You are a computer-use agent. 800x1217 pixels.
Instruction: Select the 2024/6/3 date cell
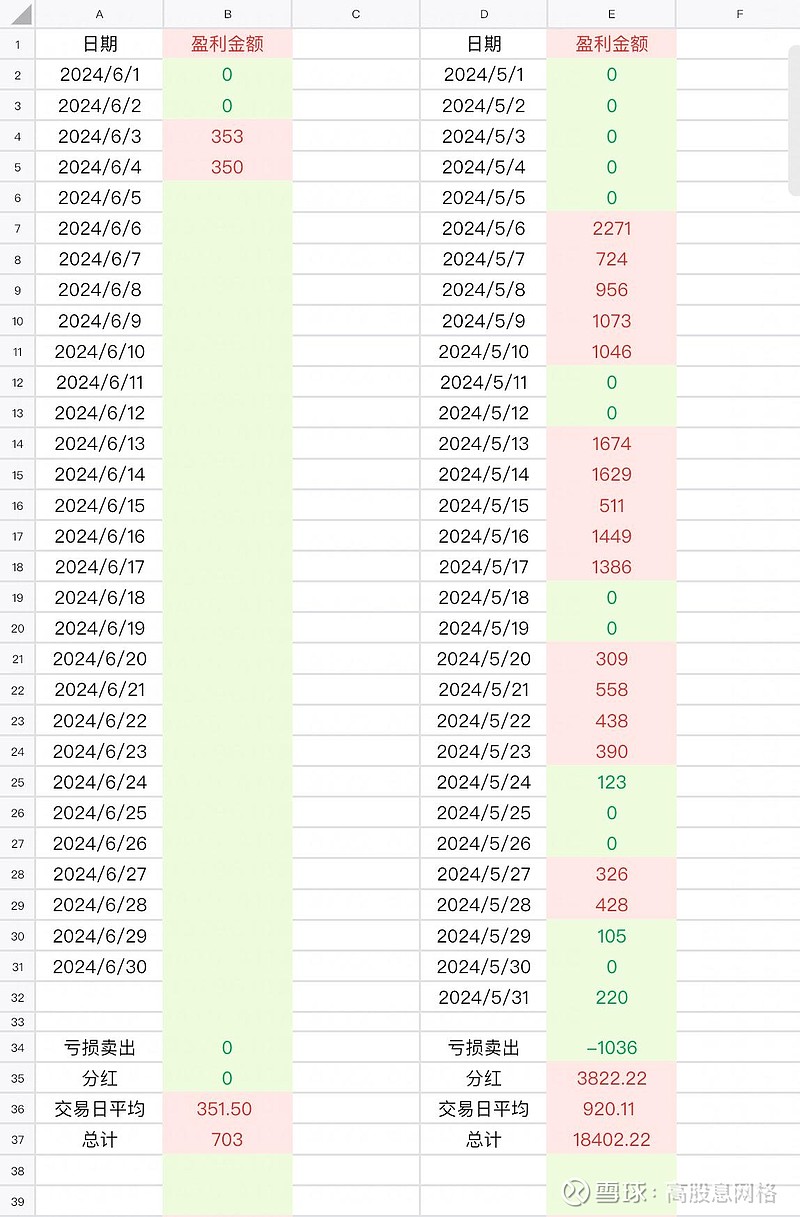[99, 137]
